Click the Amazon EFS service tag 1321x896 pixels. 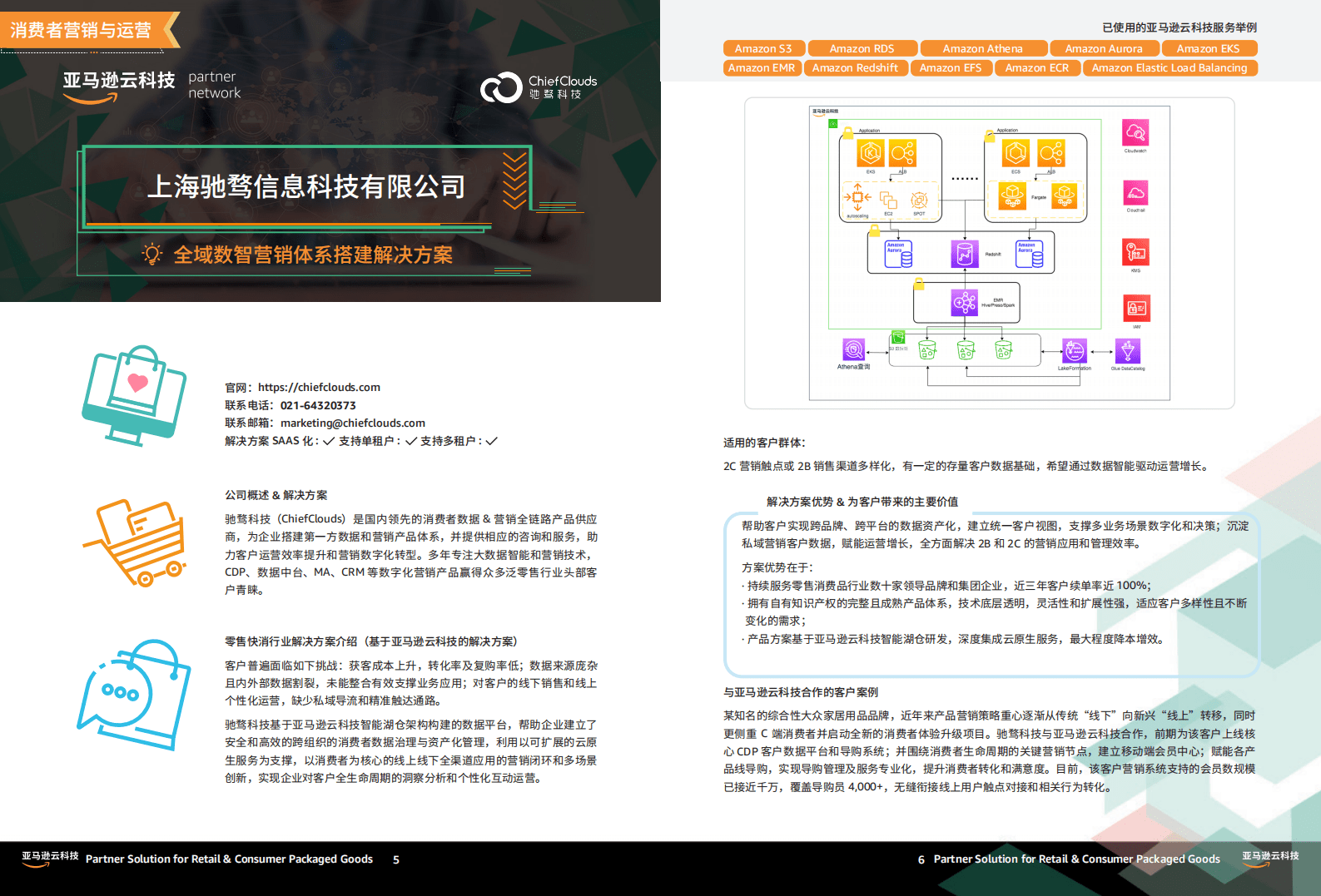point(951,67)
